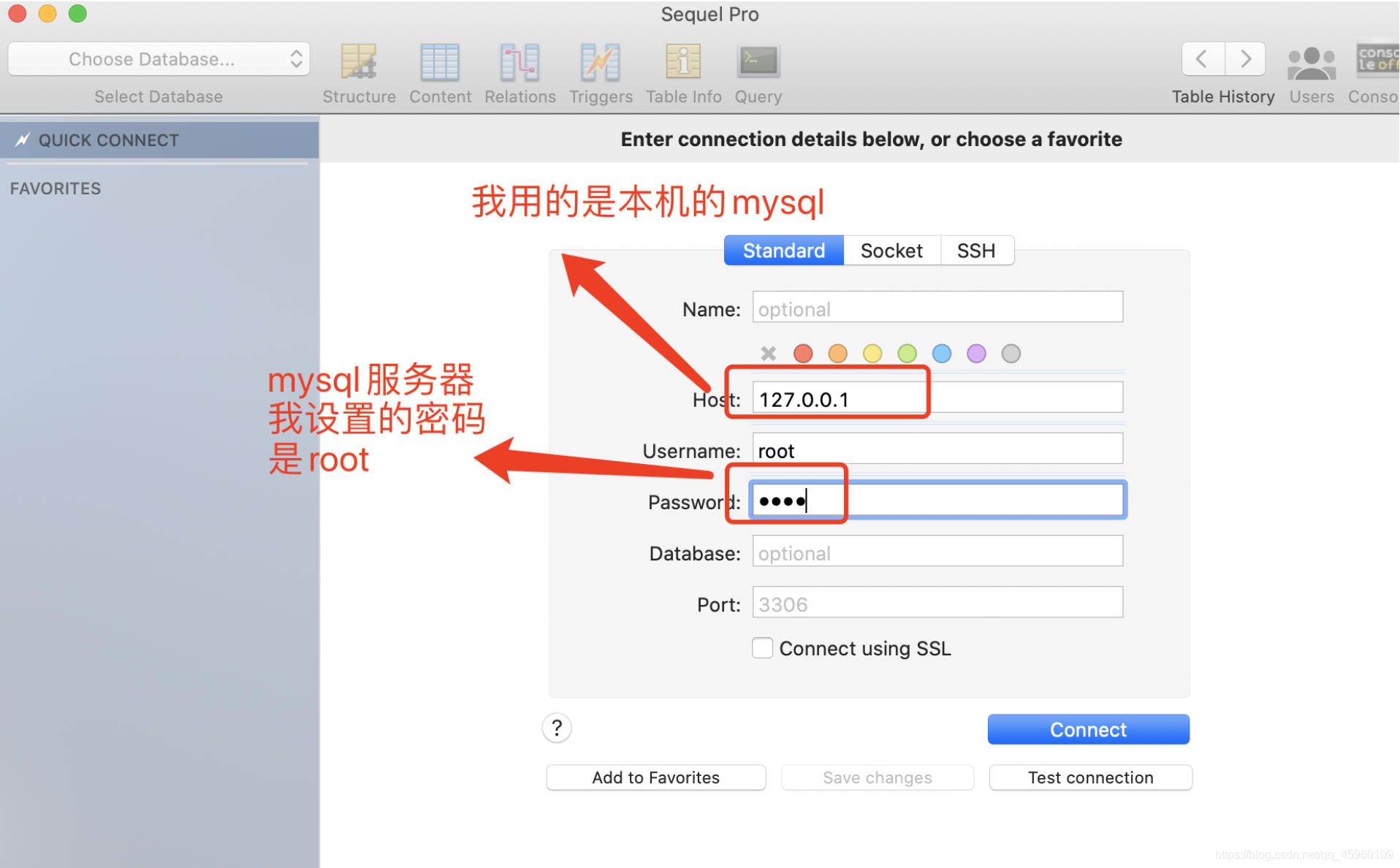Screen dimensions: 1400x868
Task: Click the Save changes button
Action: coord(877,777)
